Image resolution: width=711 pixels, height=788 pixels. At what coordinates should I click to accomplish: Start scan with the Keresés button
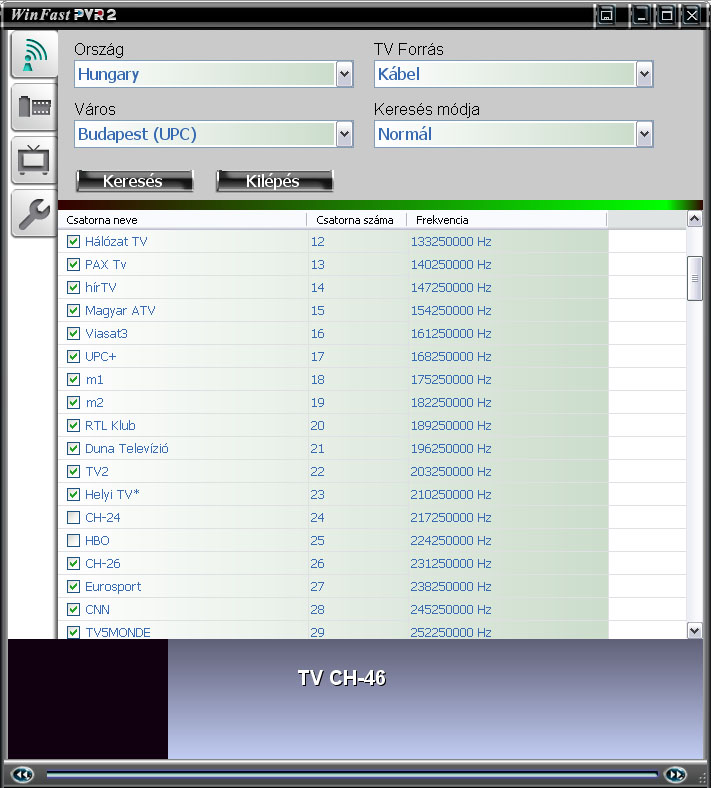tap(135, 181)
